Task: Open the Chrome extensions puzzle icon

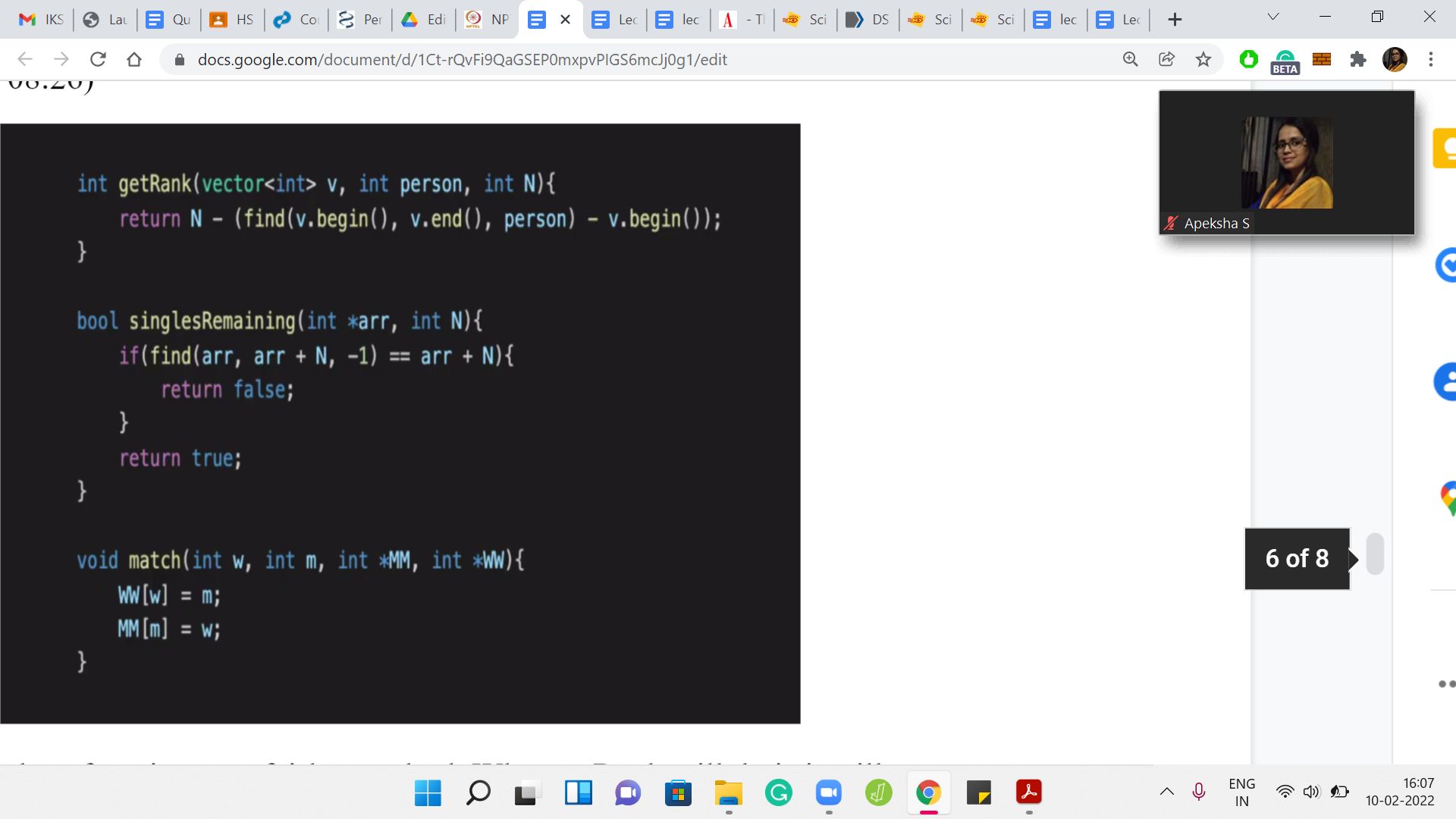Action: [x=1358, y=59]
